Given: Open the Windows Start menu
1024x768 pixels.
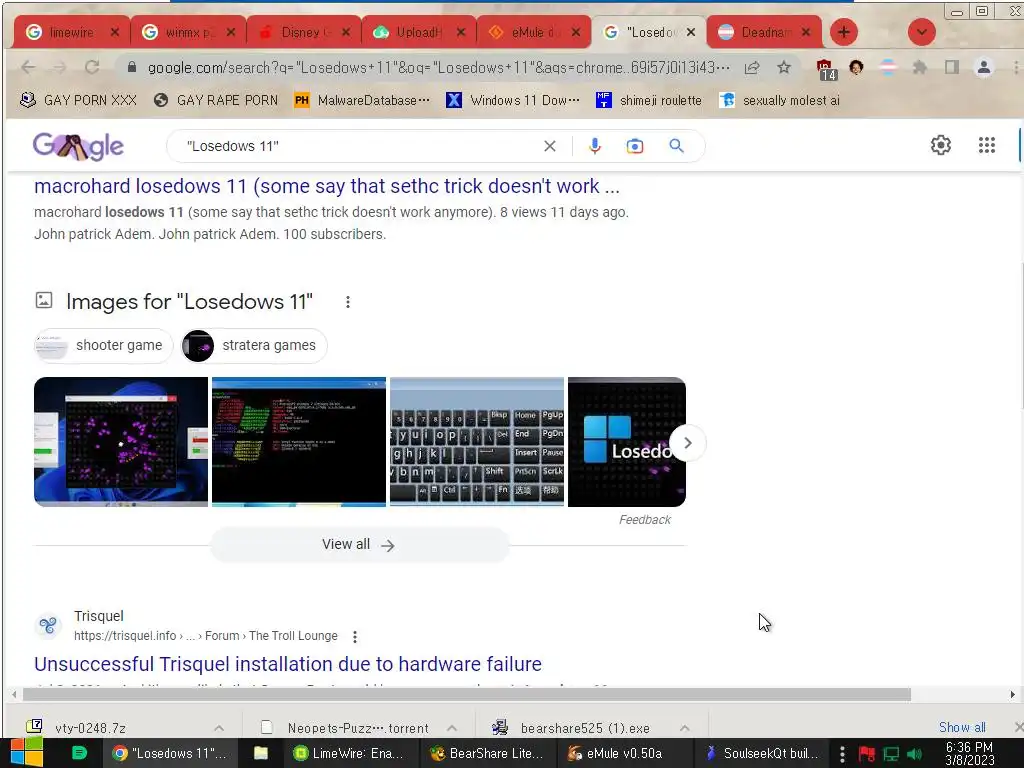Looking at the screenshot, I should [x=27, y=753].
